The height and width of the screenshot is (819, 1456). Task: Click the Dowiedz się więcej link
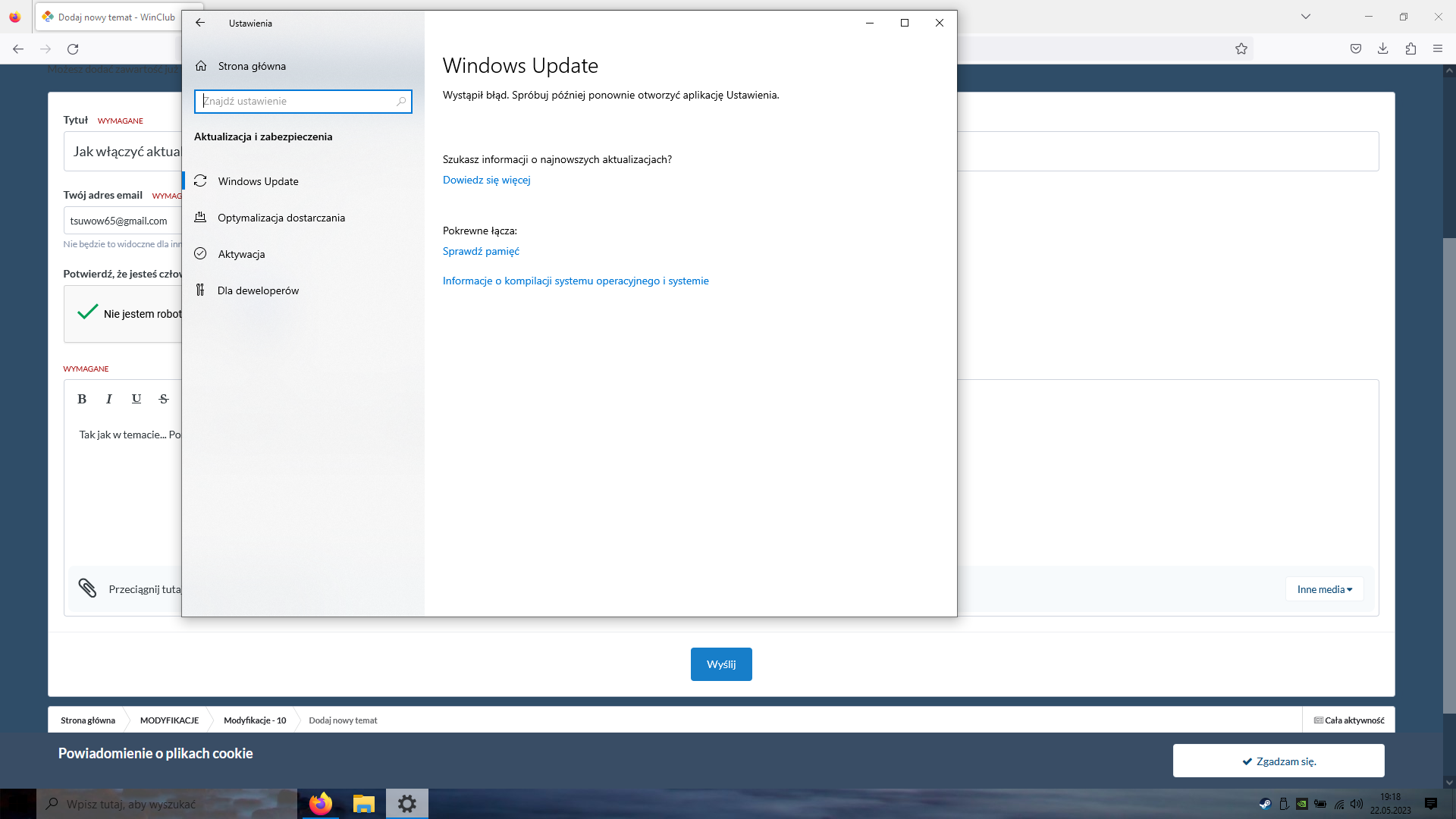pyautogui.click(x=487, y=180)
